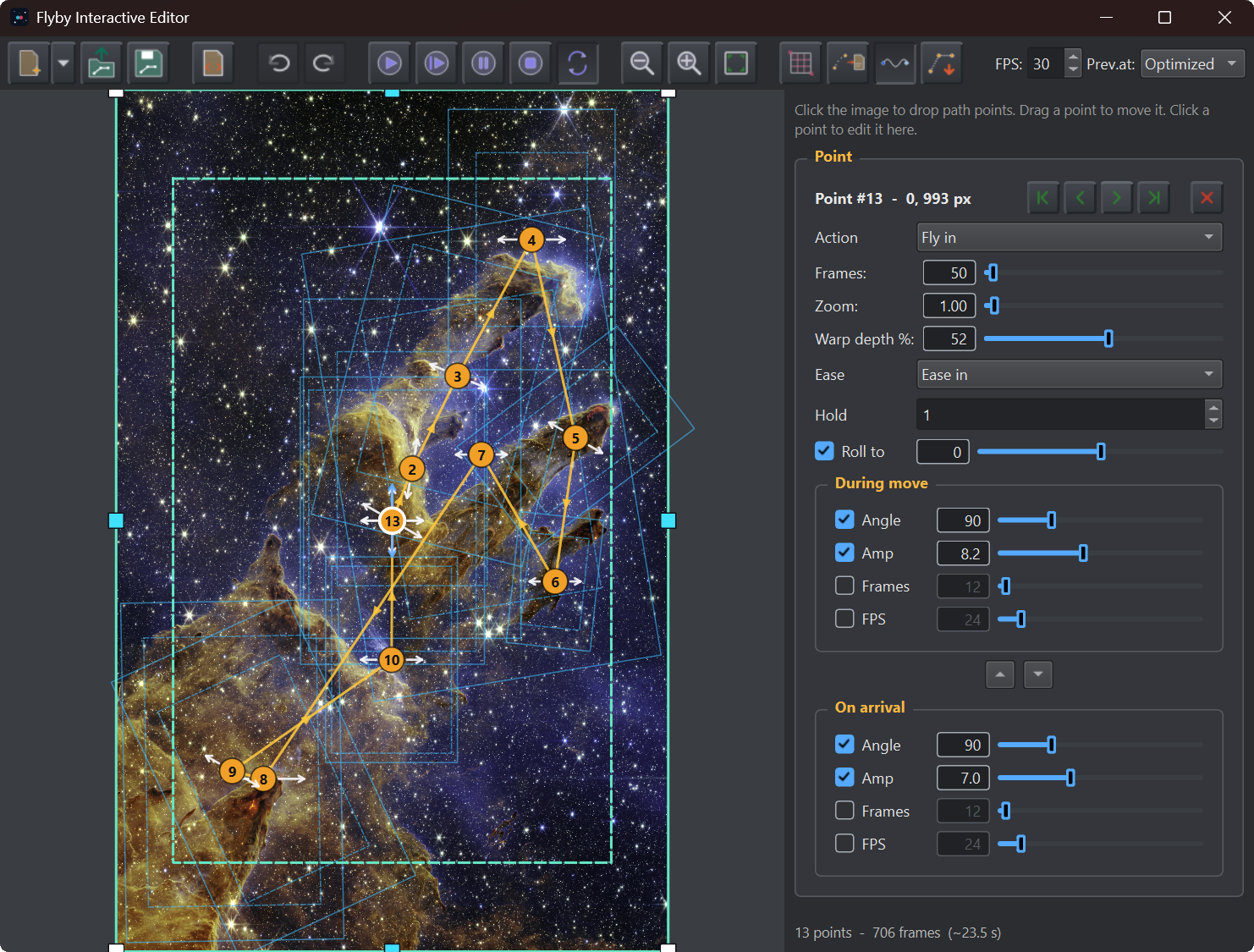This screenshot has height=952, width=1254.
Task: Open the Action dropdown set to Fly in
Action: [1070, 238]
